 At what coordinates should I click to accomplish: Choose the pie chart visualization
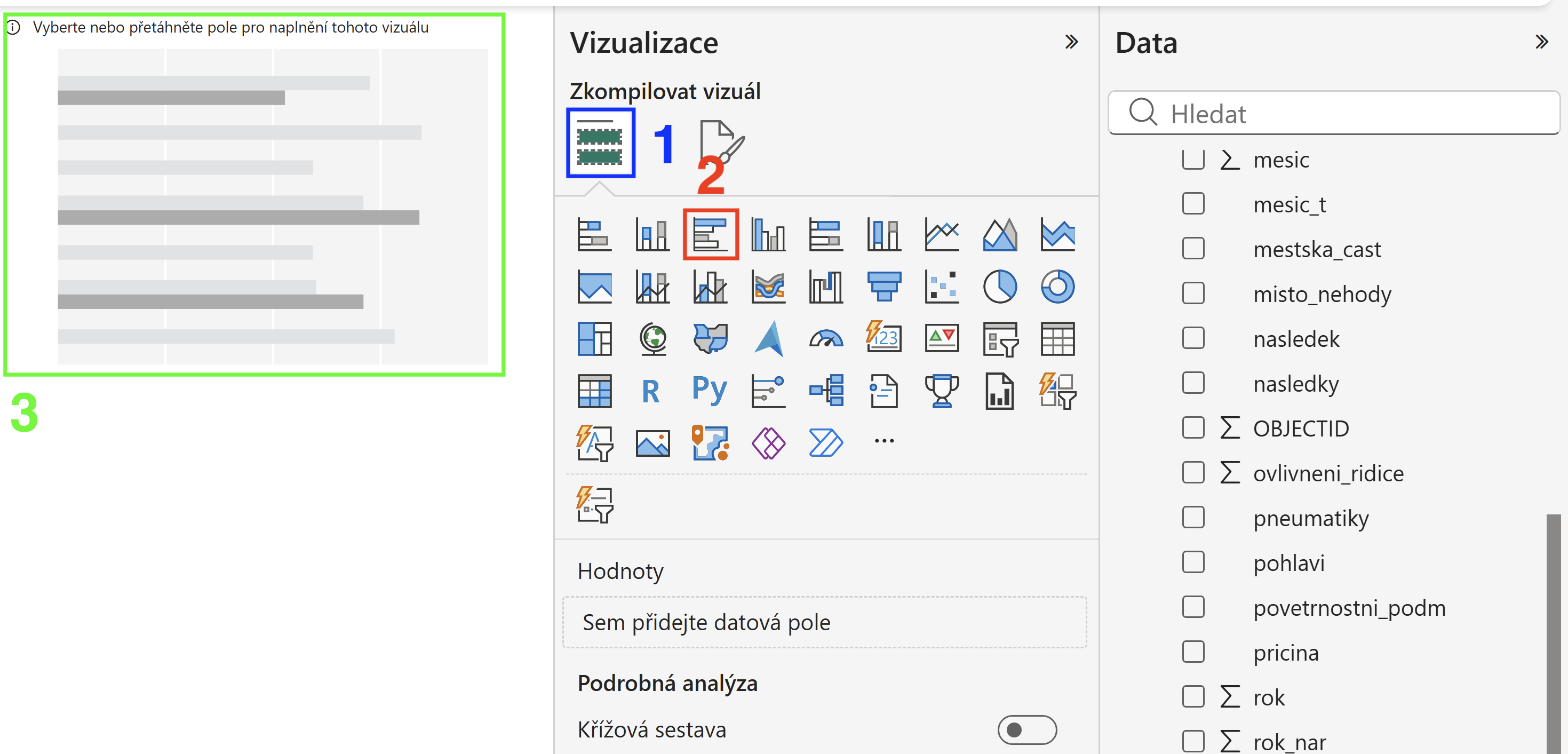point(999,286)
